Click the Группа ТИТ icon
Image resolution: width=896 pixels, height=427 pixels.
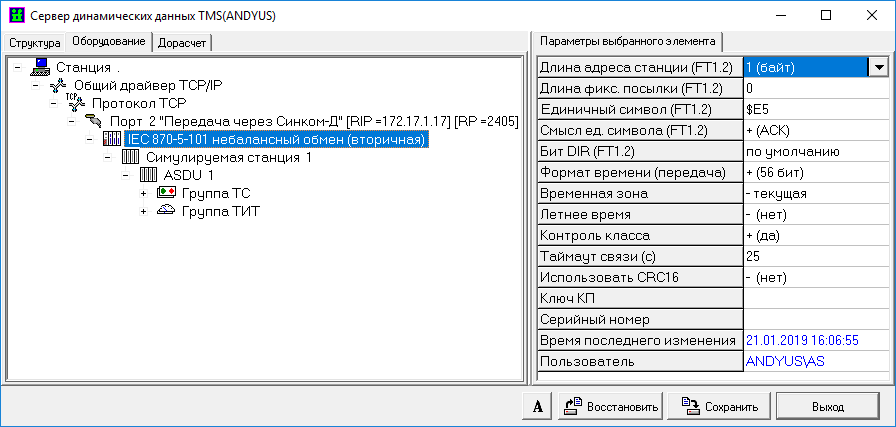[166, 212]
